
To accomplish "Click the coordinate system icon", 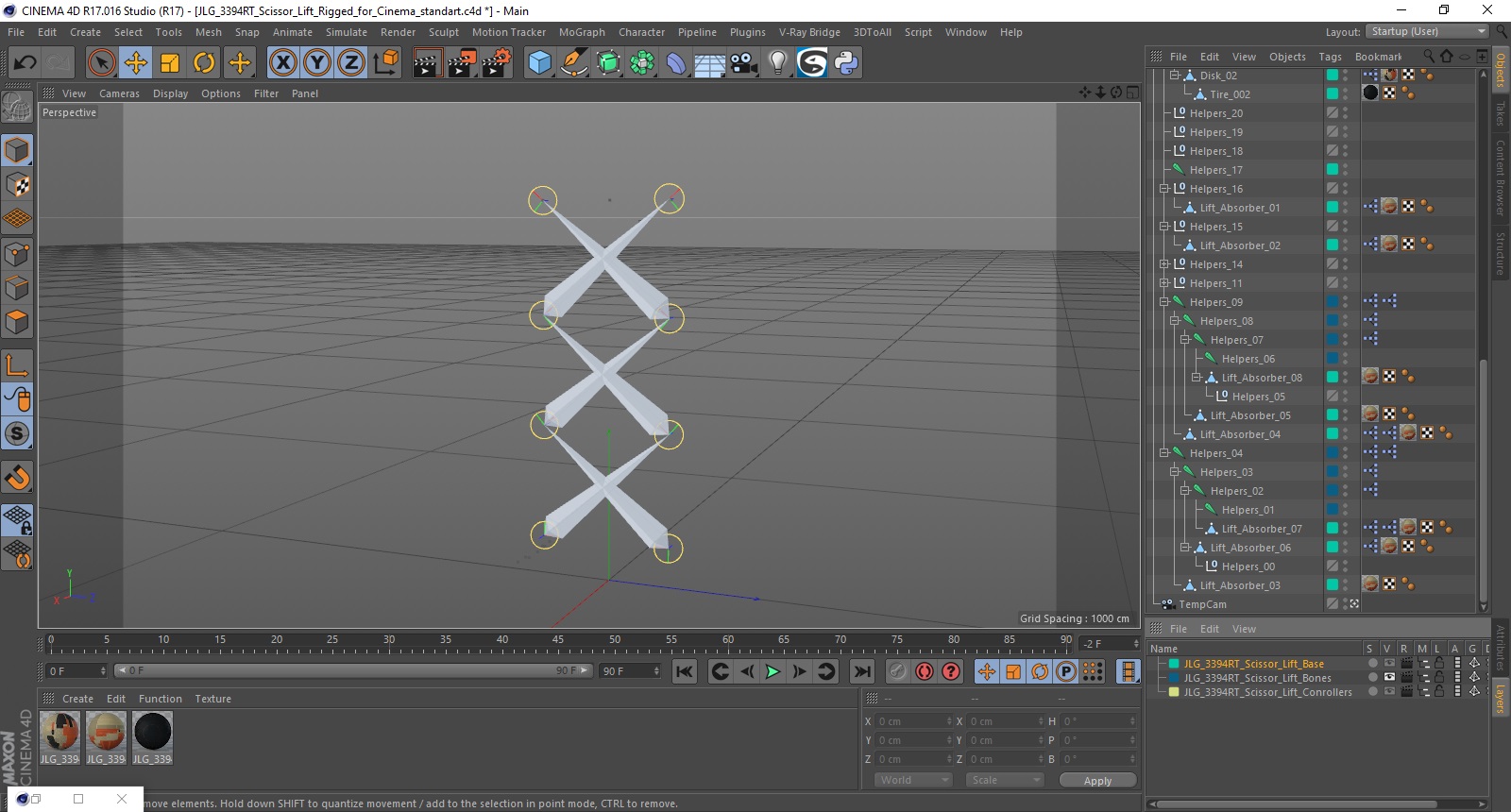I will [x=385, y=63].
